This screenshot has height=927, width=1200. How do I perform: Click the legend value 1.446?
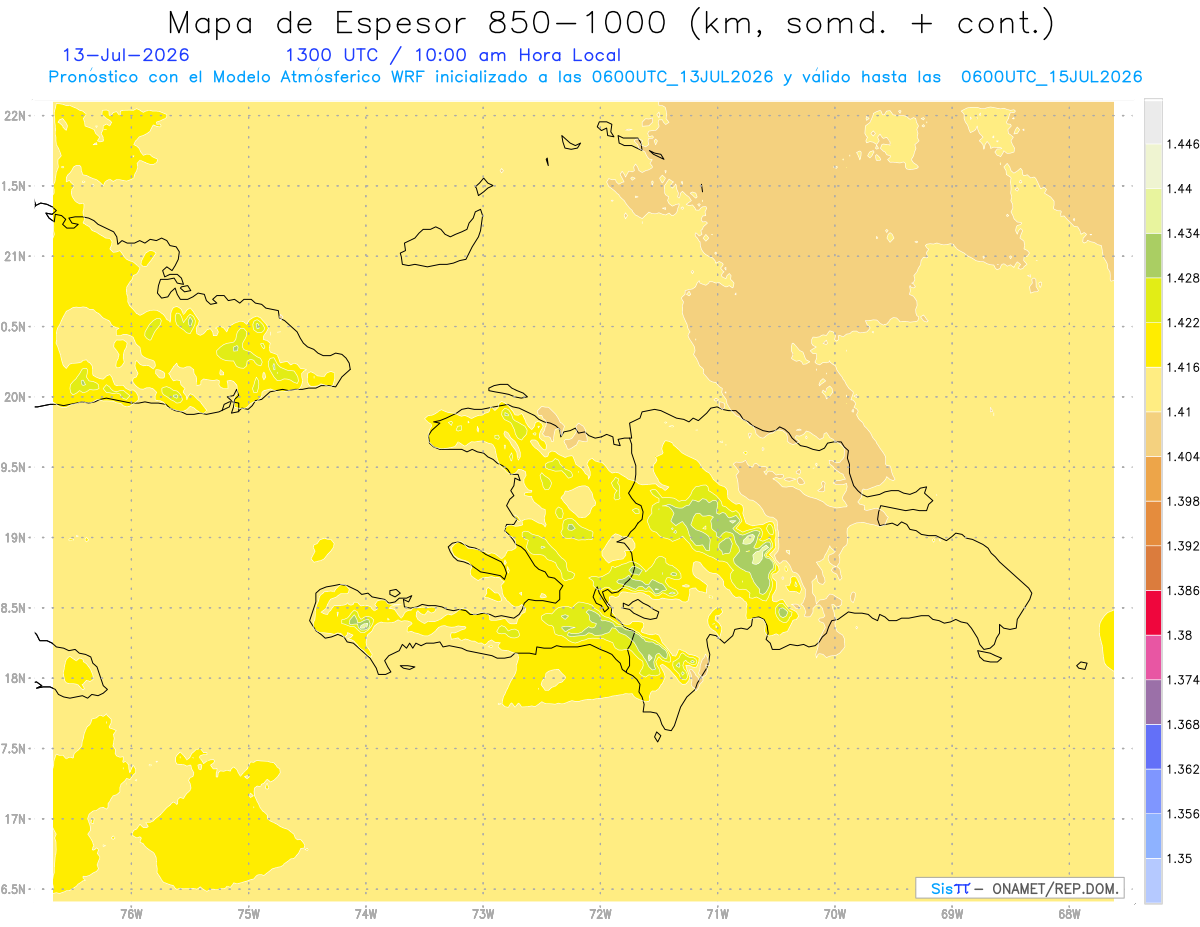coord(1183,144)
